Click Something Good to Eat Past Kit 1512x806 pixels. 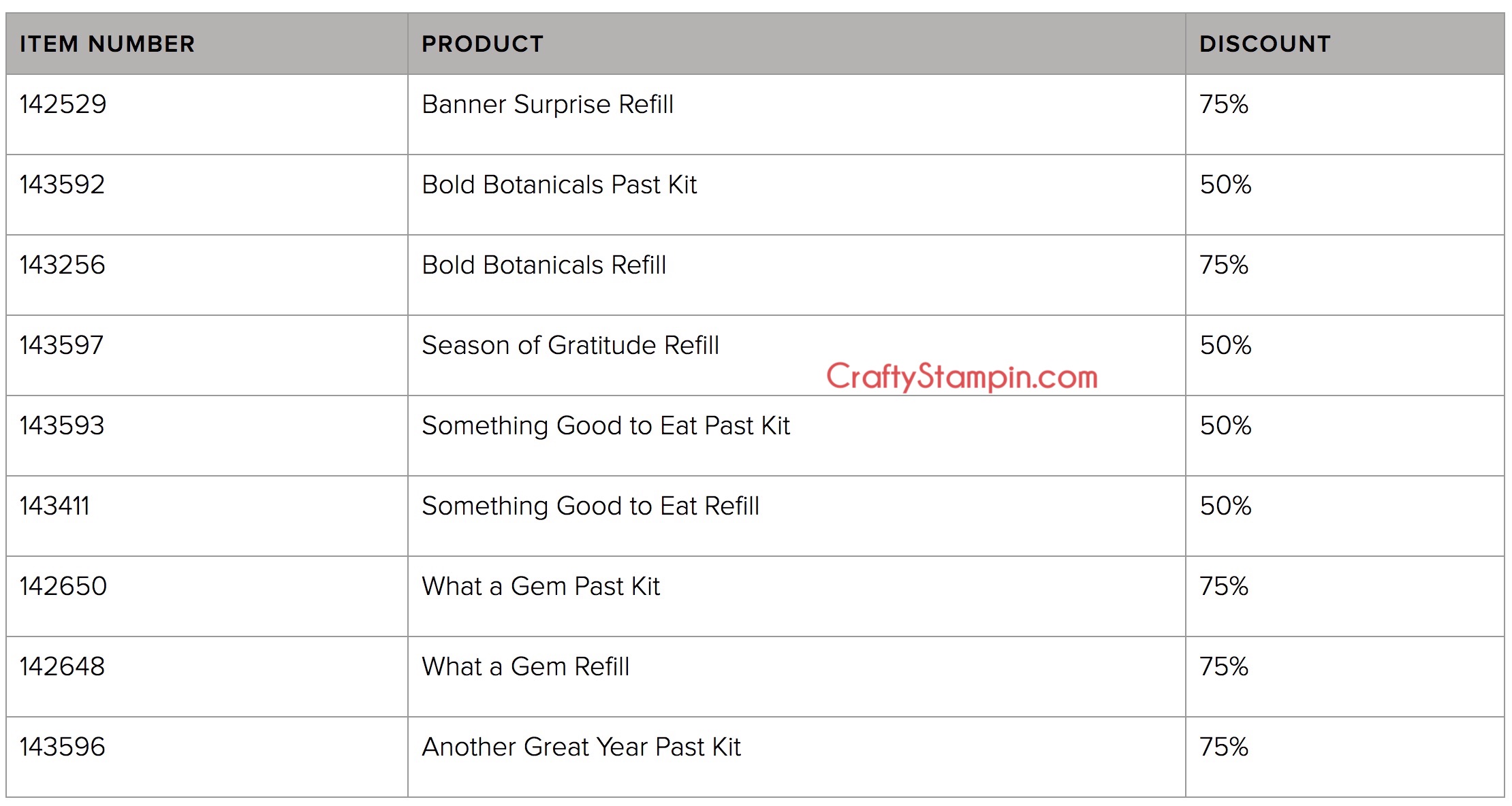605,425
